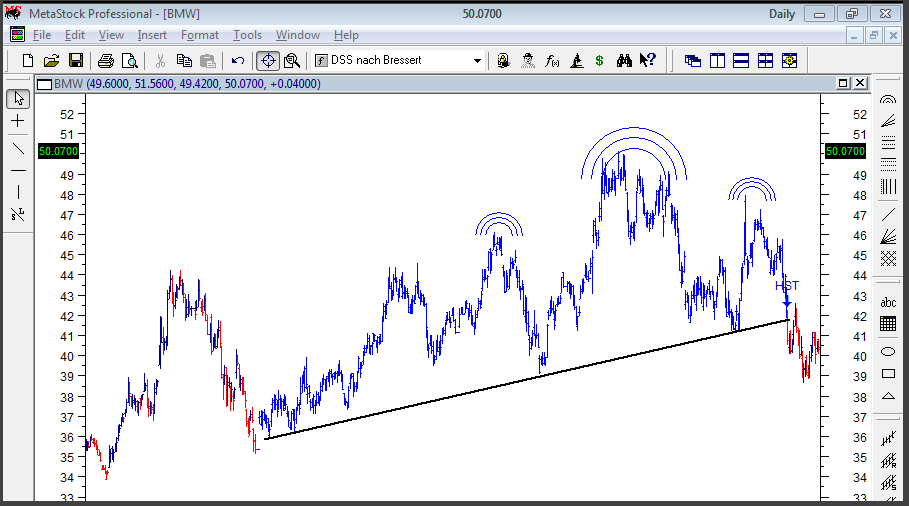
Task: Open The Explorer tool icon
Action: pyautogui.click(x=503, y=60)
